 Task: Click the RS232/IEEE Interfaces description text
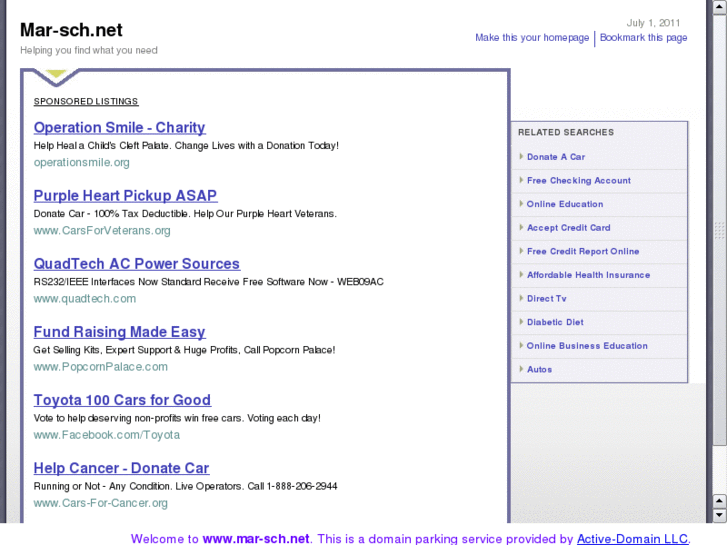click(x=209, y=282)
